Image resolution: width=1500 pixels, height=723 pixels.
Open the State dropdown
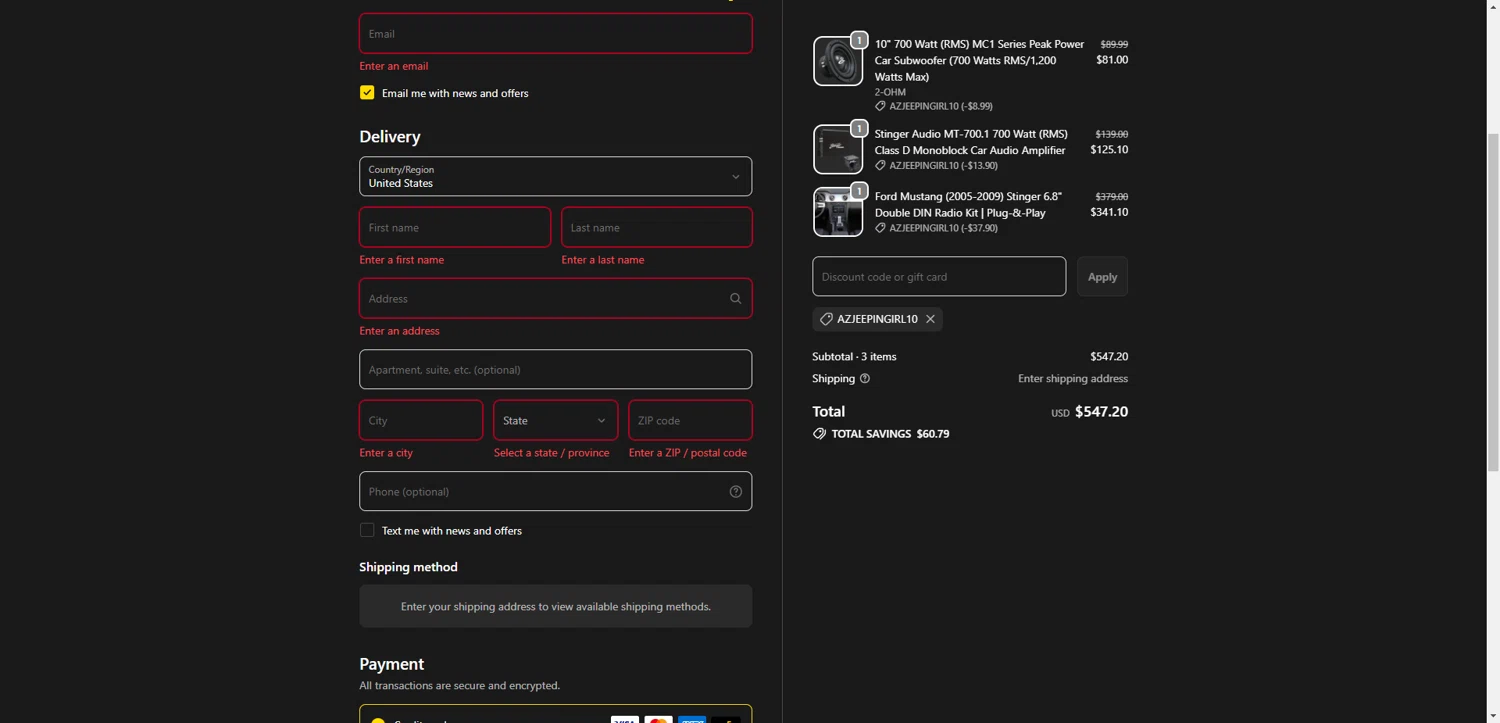(x=555, y=420)
